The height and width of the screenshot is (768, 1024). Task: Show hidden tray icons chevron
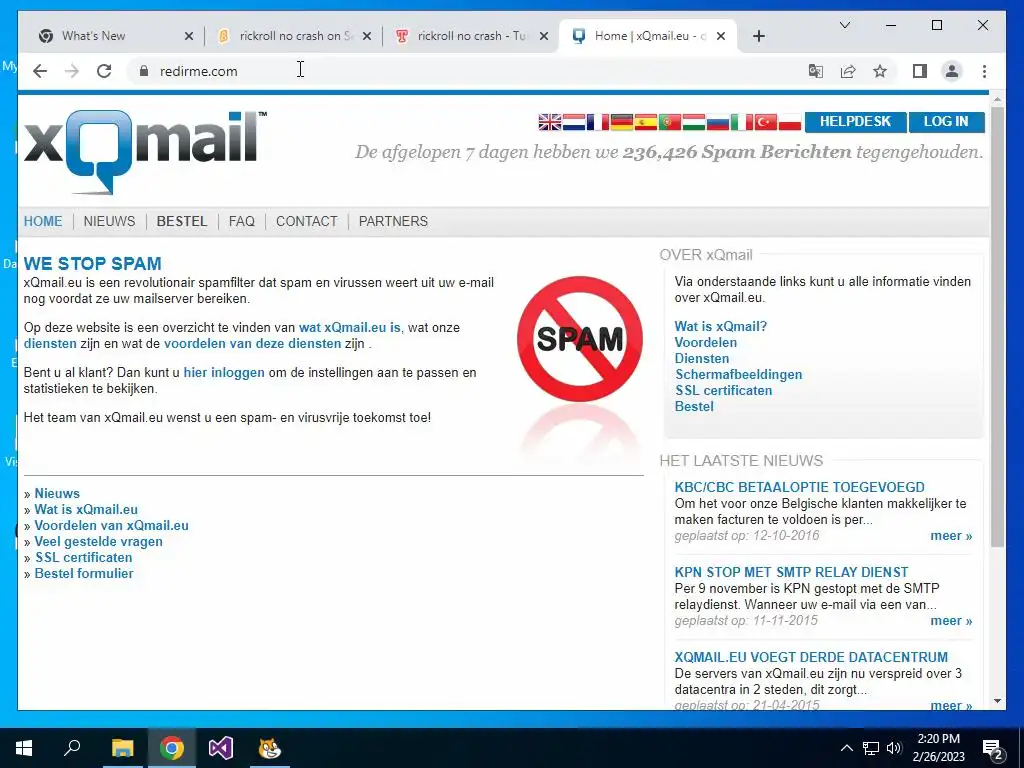(846, 748)
